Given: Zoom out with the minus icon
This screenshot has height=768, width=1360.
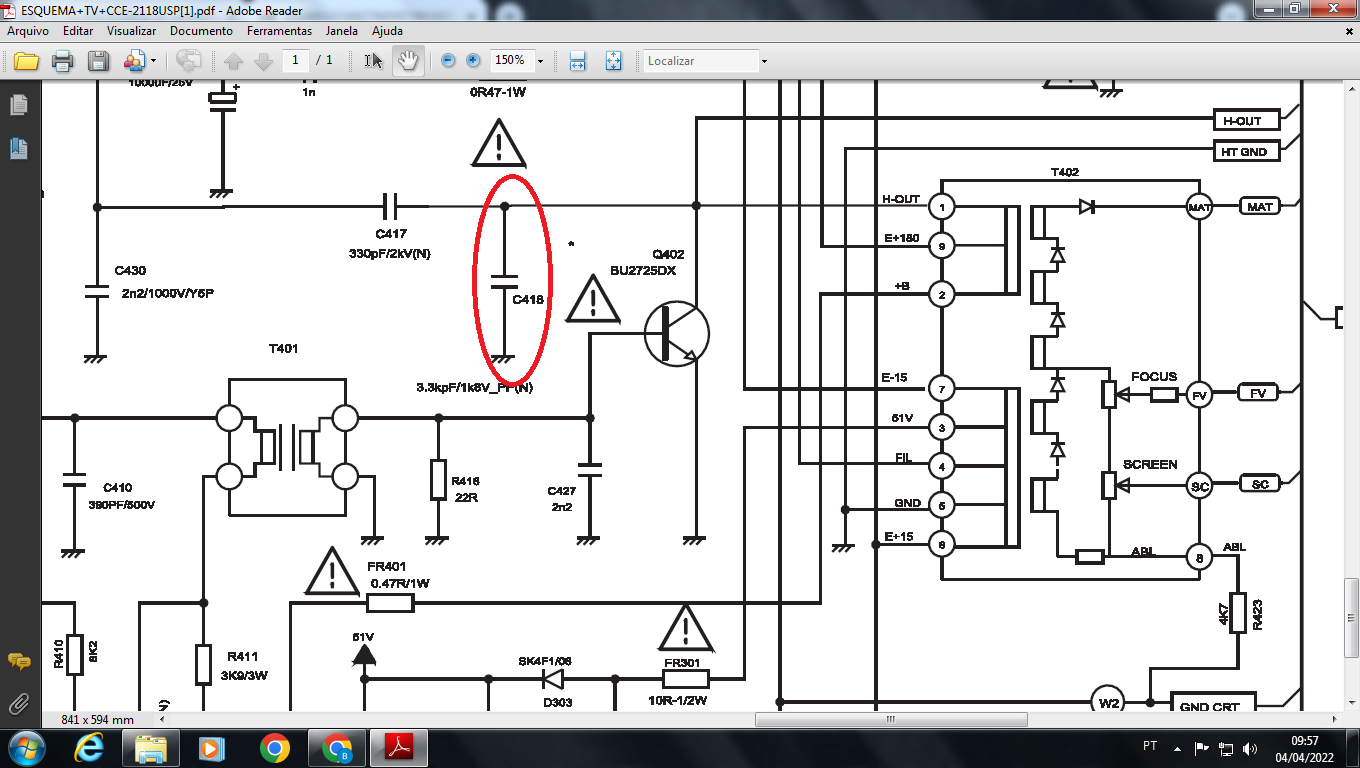Looking at the screenshot, I should pyautogui.click(x=448, y=60).
